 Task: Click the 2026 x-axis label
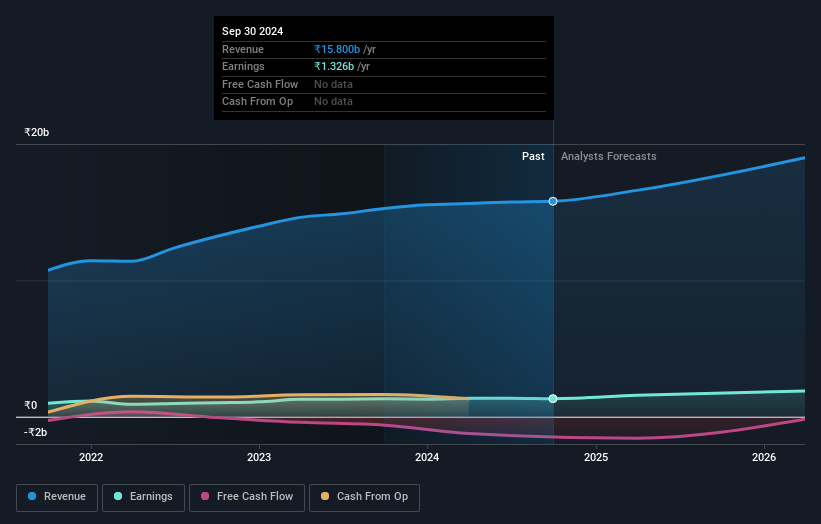pos(764,457)
